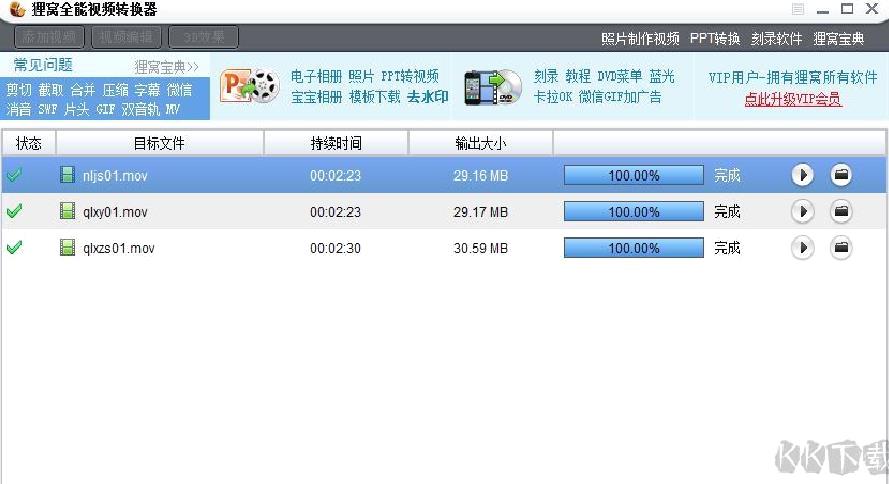889x484 pixels.
Task: Click the 添加视频 button
Action: click(49, 37)
